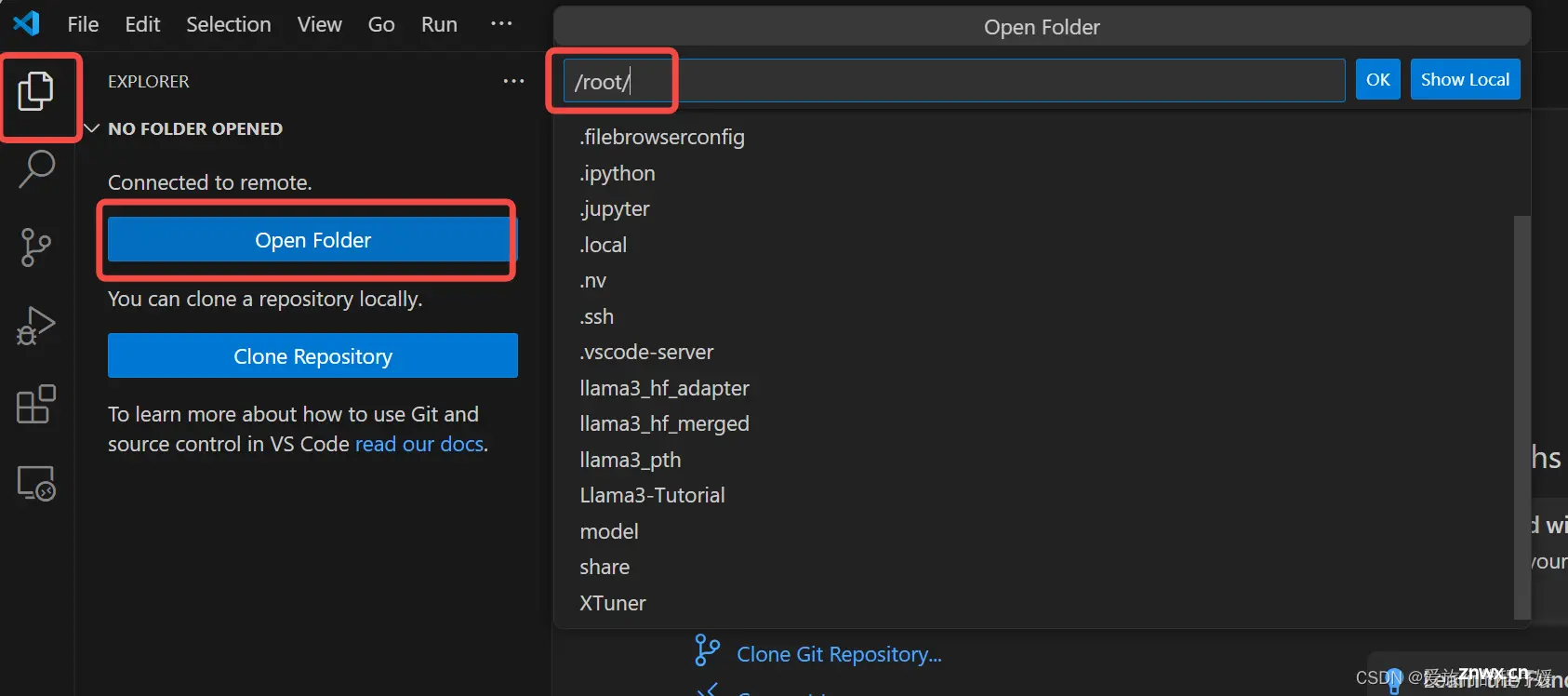
Task: Click the Clone Git Repository... link
Action: [839, 654]
